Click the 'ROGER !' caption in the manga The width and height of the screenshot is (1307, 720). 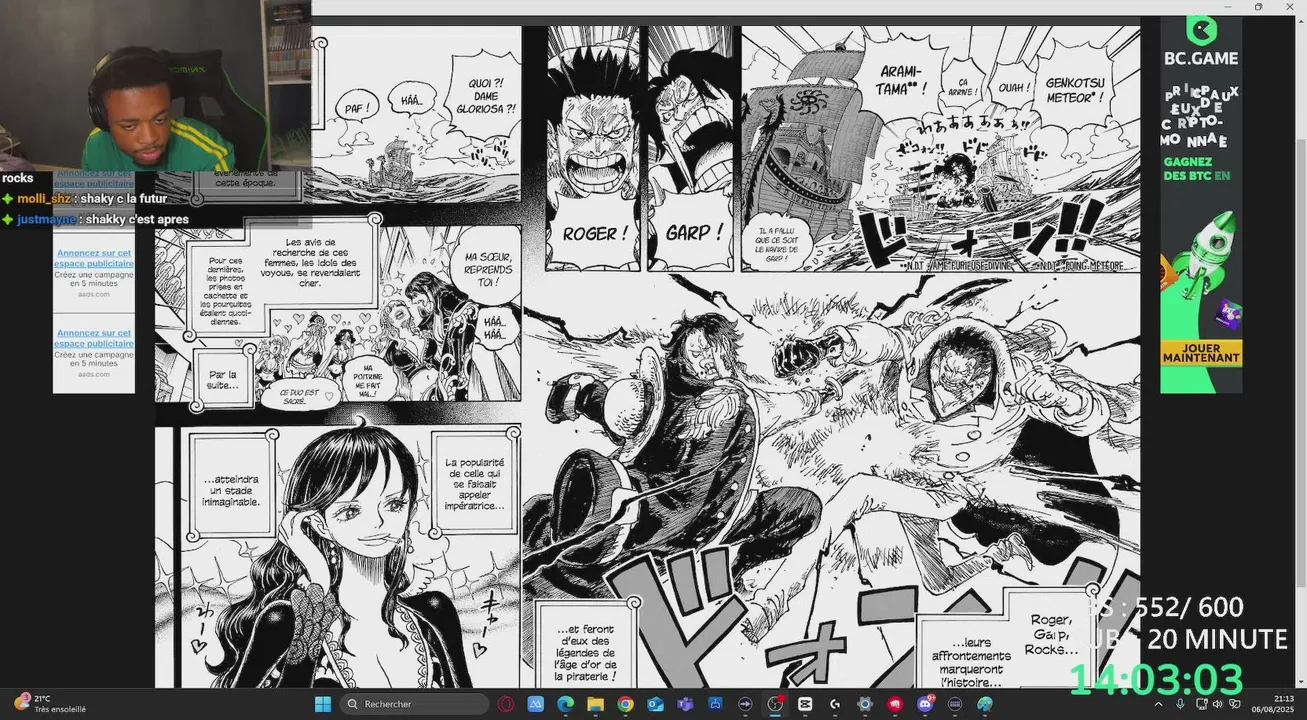tap(596, 233)
